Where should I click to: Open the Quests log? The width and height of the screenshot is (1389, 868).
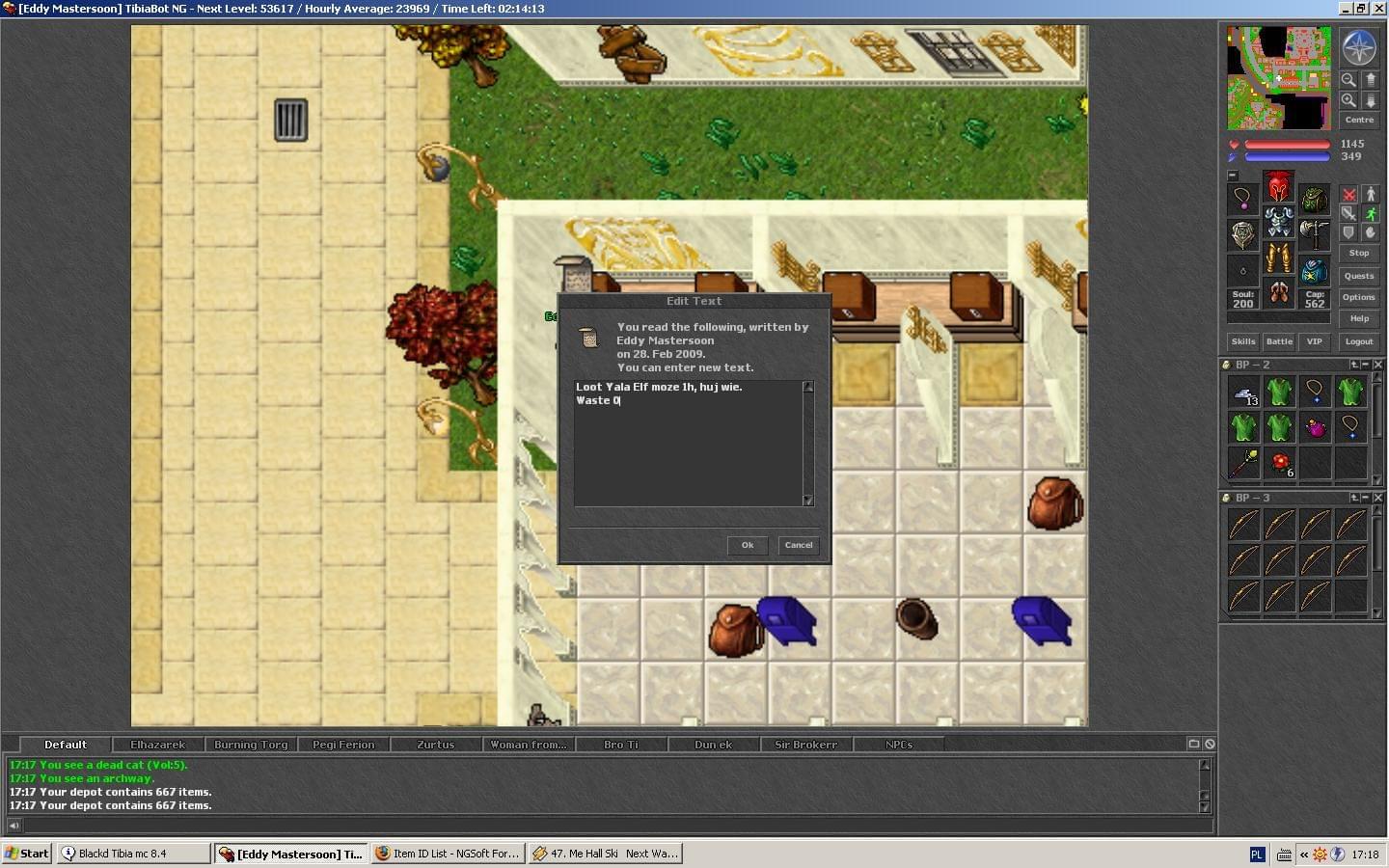1359,276
